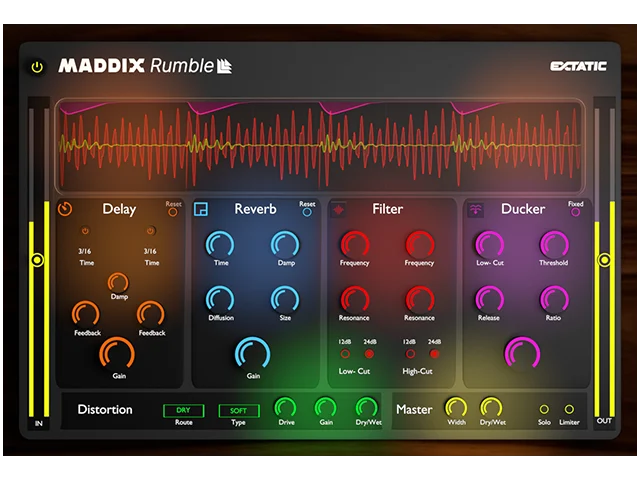Click the Reverb section square icon
The width and height of the screenshot is (640, 480).
click(200, 209)
